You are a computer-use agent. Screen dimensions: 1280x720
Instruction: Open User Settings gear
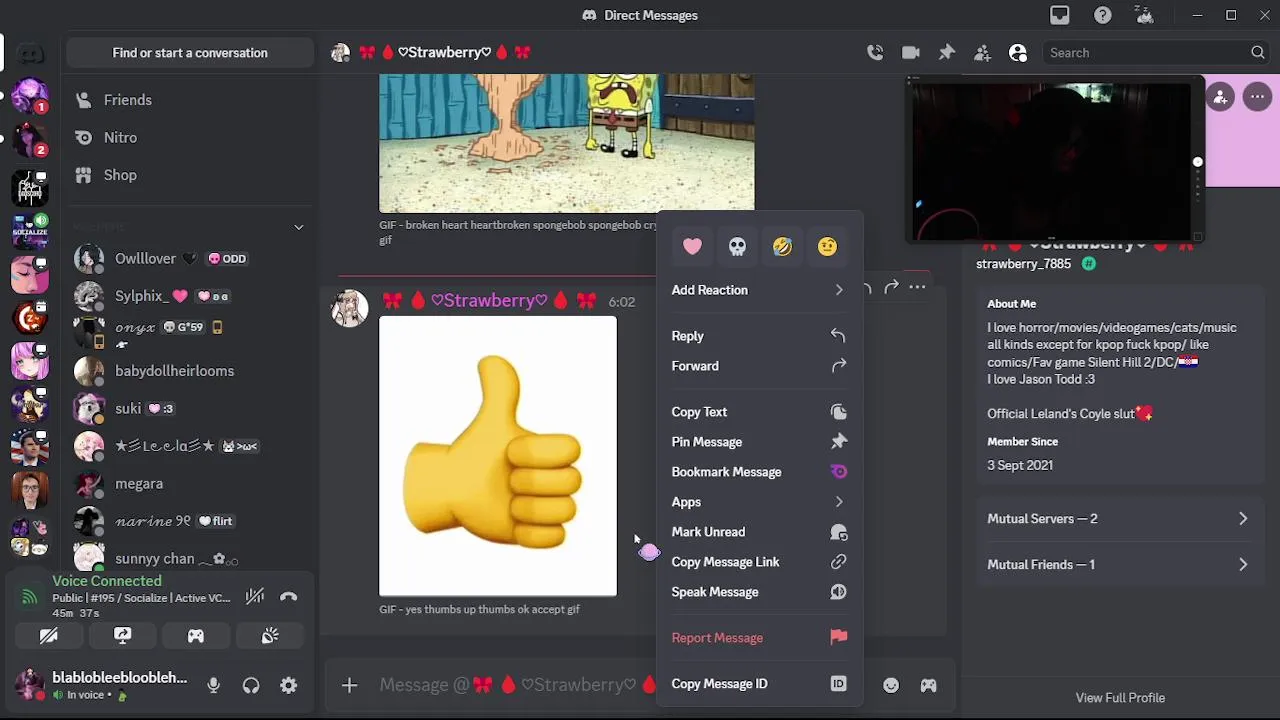[x=288, y=685]
